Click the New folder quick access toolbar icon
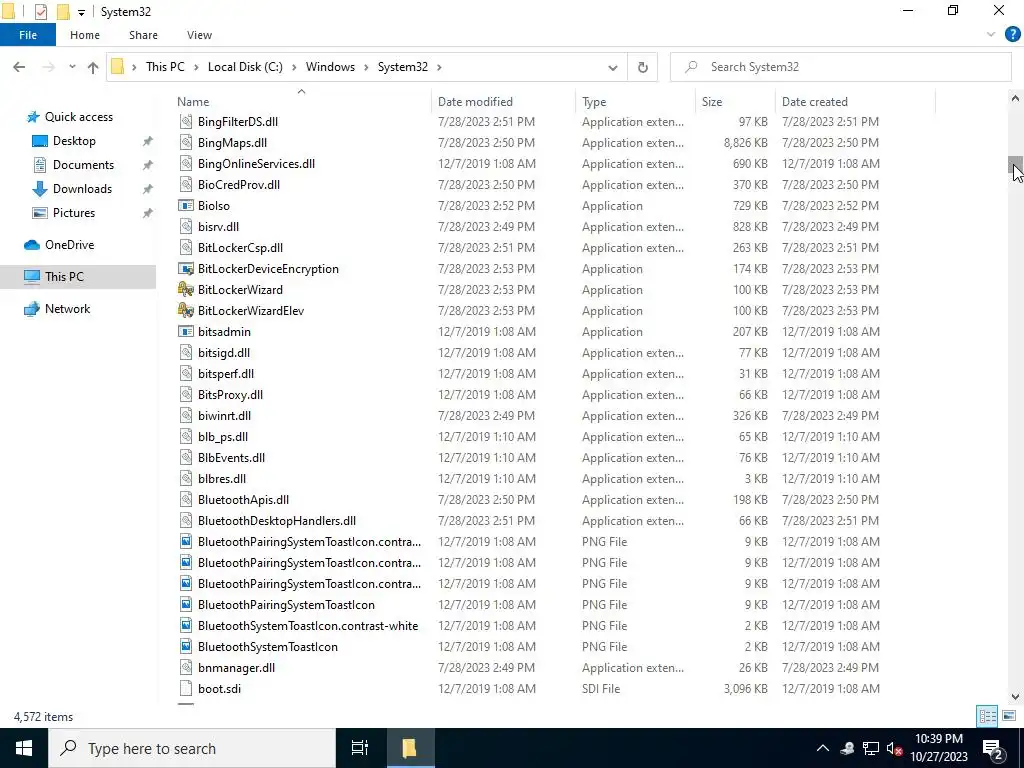The height and width of the screenshot is (768, 1024). click(x=63, y=12)
